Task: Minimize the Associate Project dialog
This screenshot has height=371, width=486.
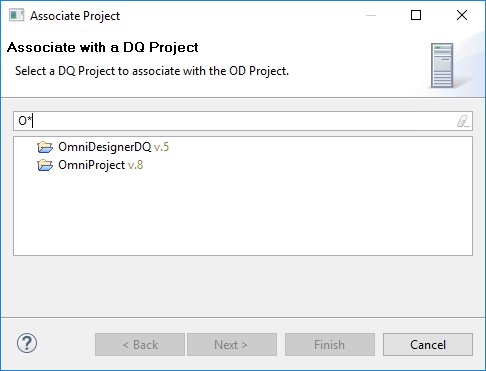Action: pos(371,15)
